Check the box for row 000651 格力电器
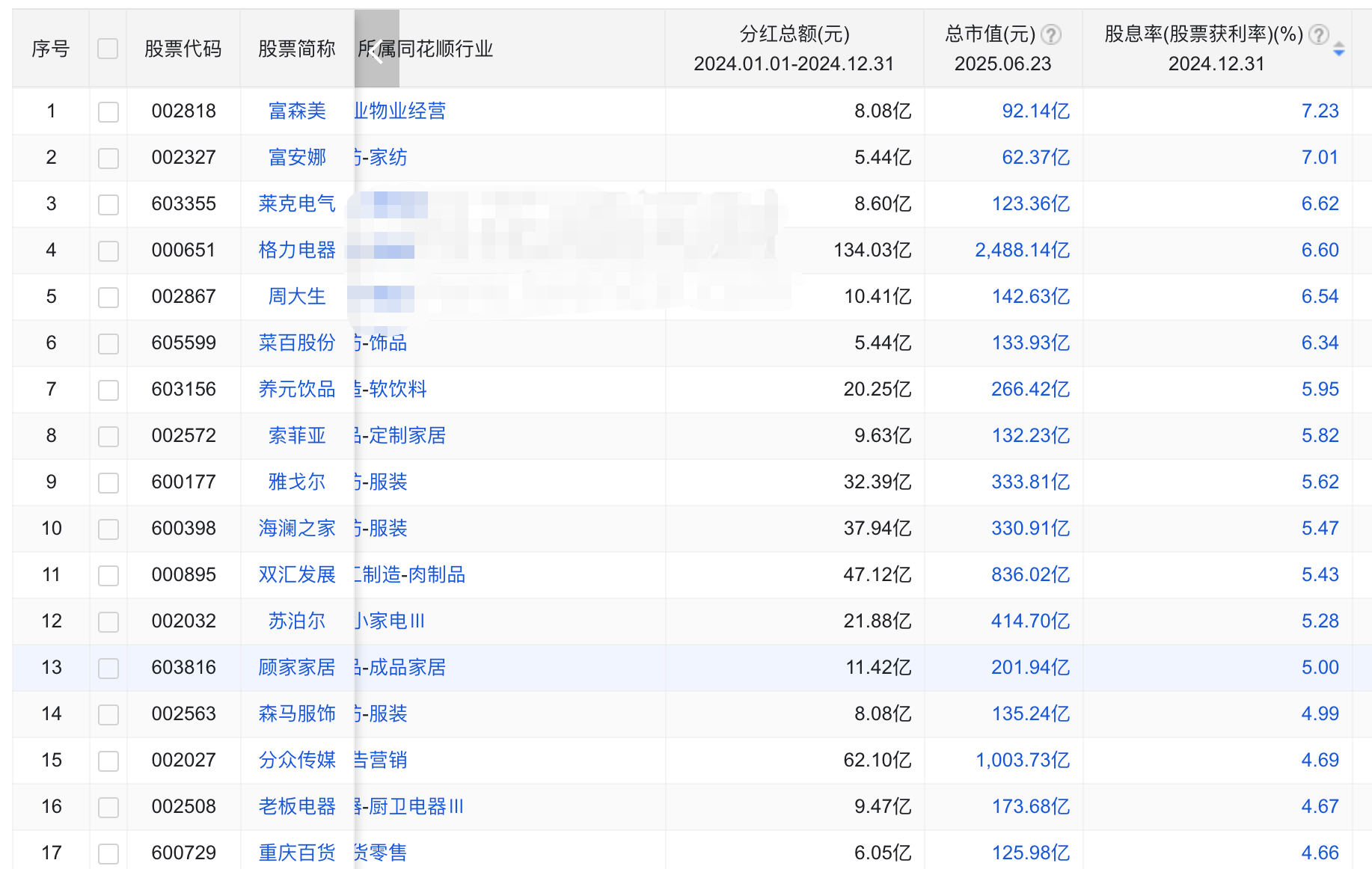The height and width of the screenshot is (869, 1372). tap(108, 251)
